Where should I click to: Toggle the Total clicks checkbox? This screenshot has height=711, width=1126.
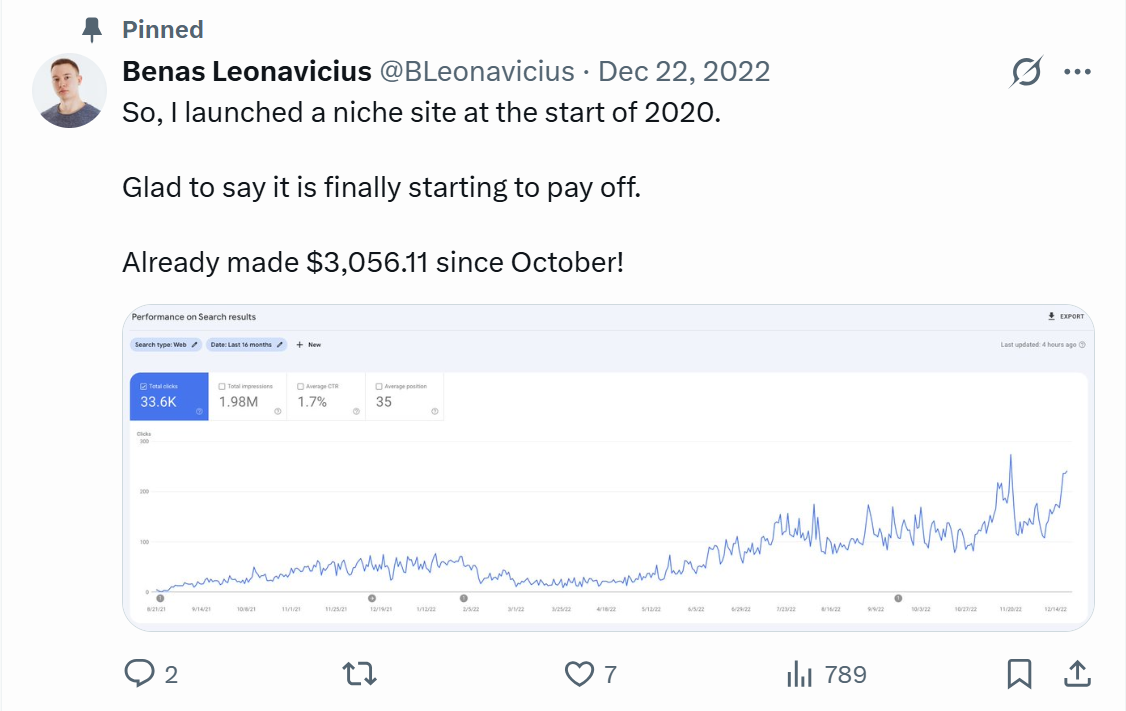(145, 386)
